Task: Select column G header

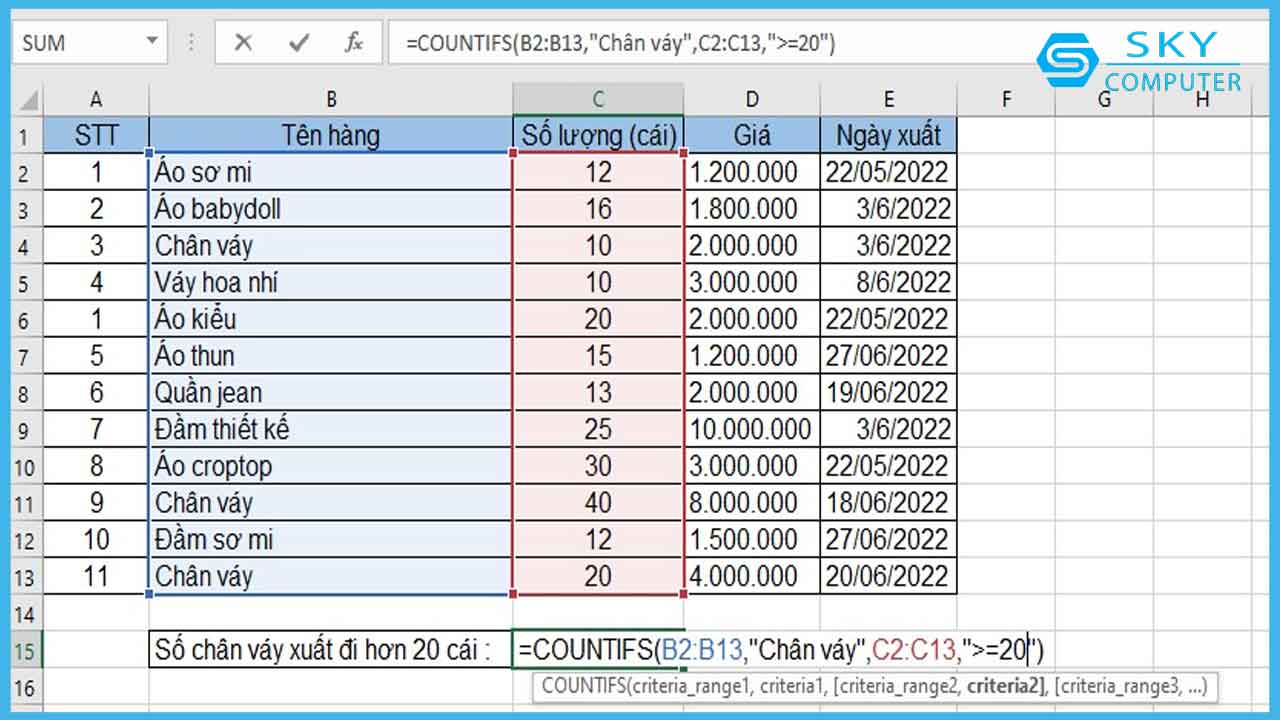Action: coord(1104,99)
